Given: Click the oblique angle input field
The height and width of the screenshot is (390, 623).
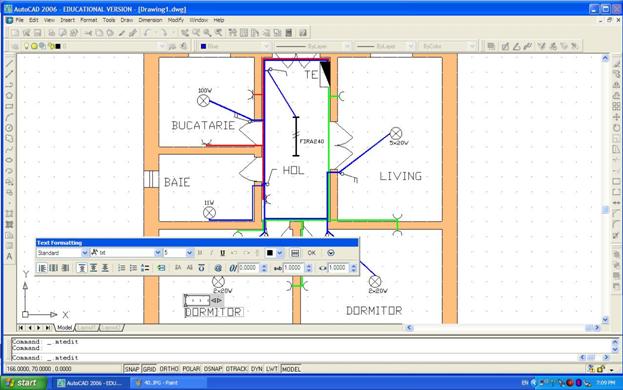Looking at the screenshot, I should pos(248,268).
